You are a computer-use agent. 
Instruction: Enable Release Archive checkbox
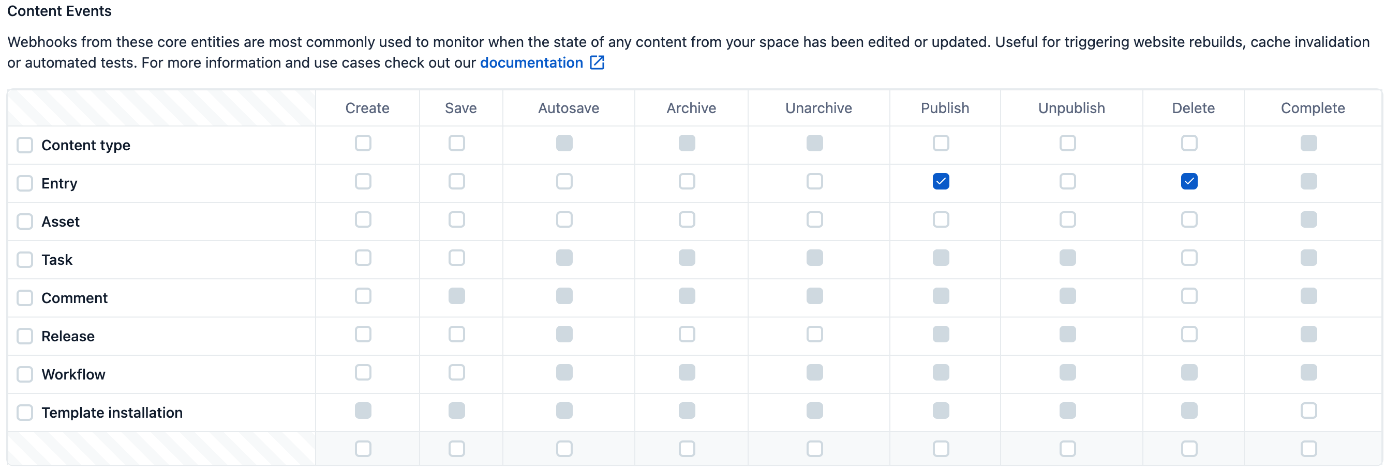click(x=687, y=334)
